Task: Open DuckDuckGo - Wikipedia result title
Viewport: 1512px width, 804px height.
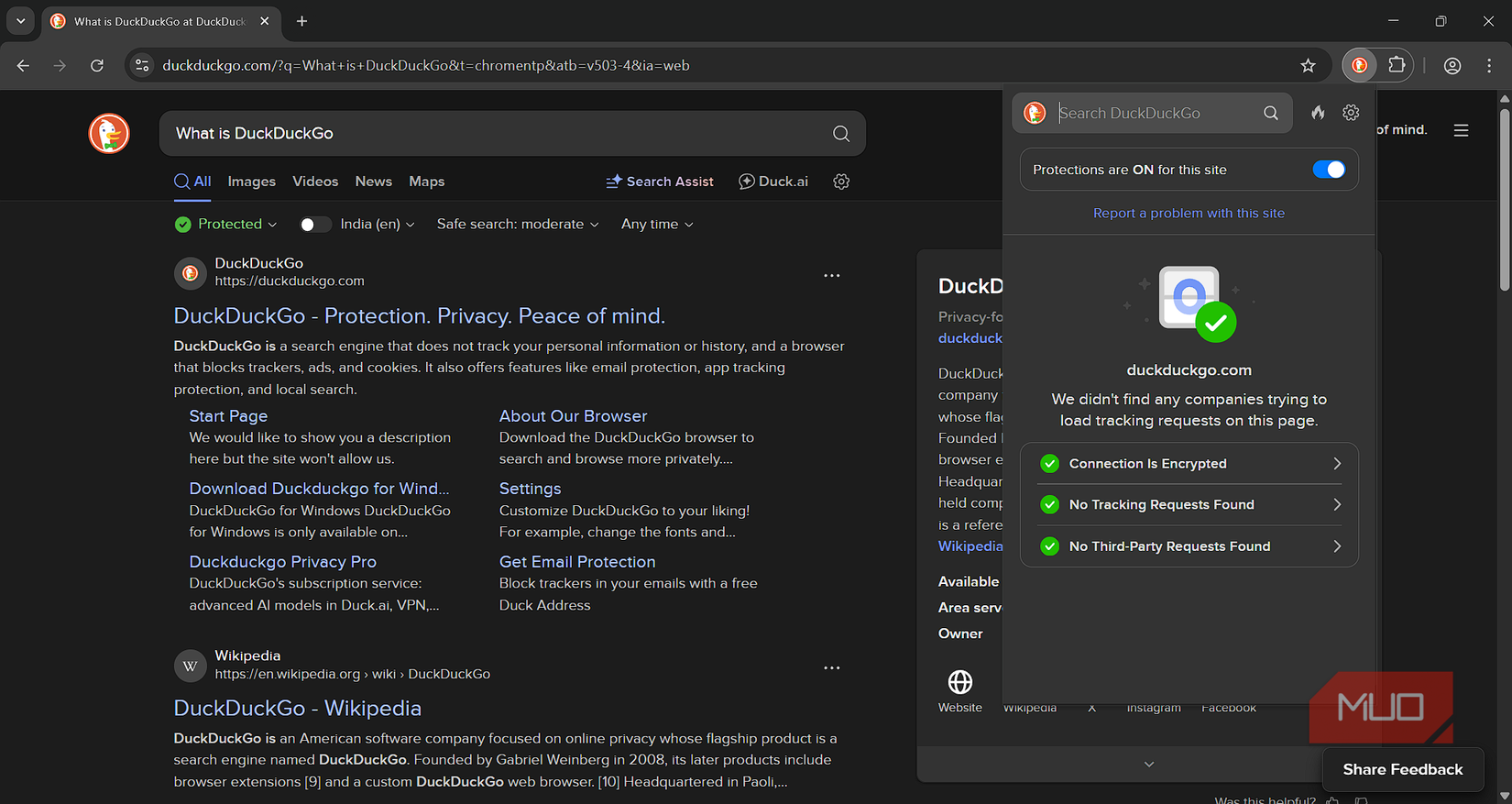Action: point(297,709)
